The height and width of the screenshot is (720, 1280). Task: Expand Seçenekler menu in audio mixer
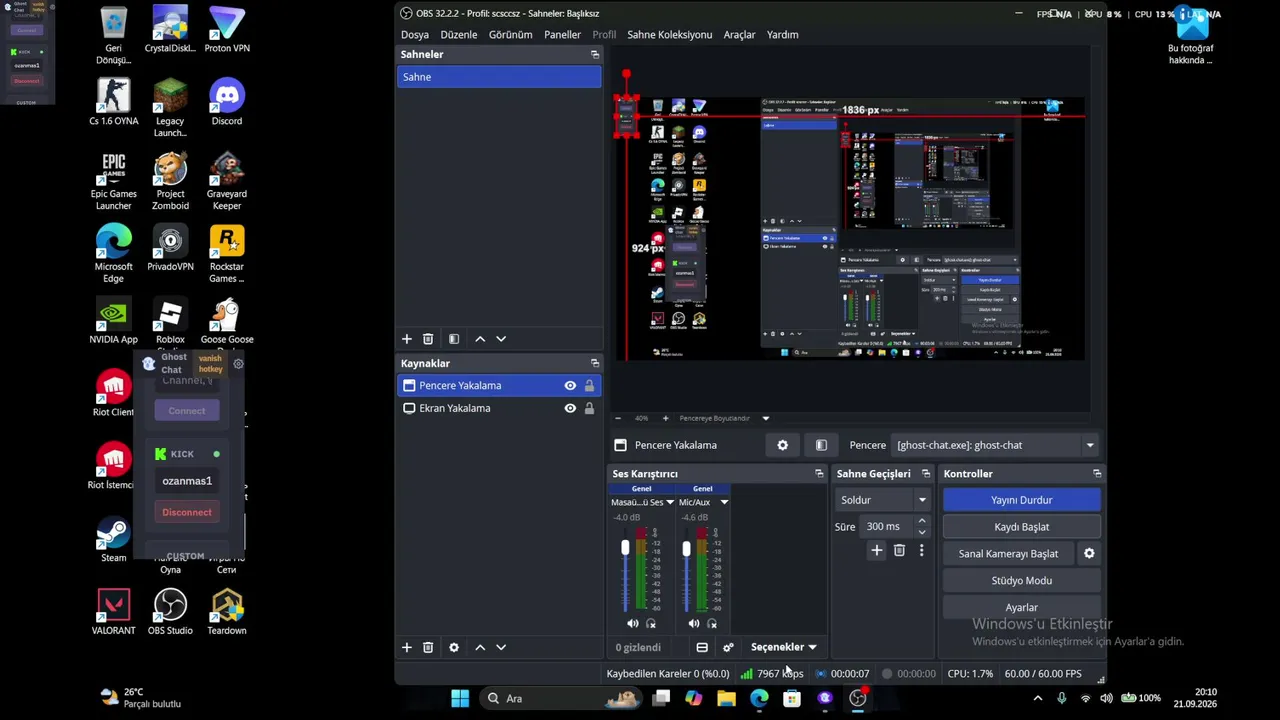[x=783, y=647]
